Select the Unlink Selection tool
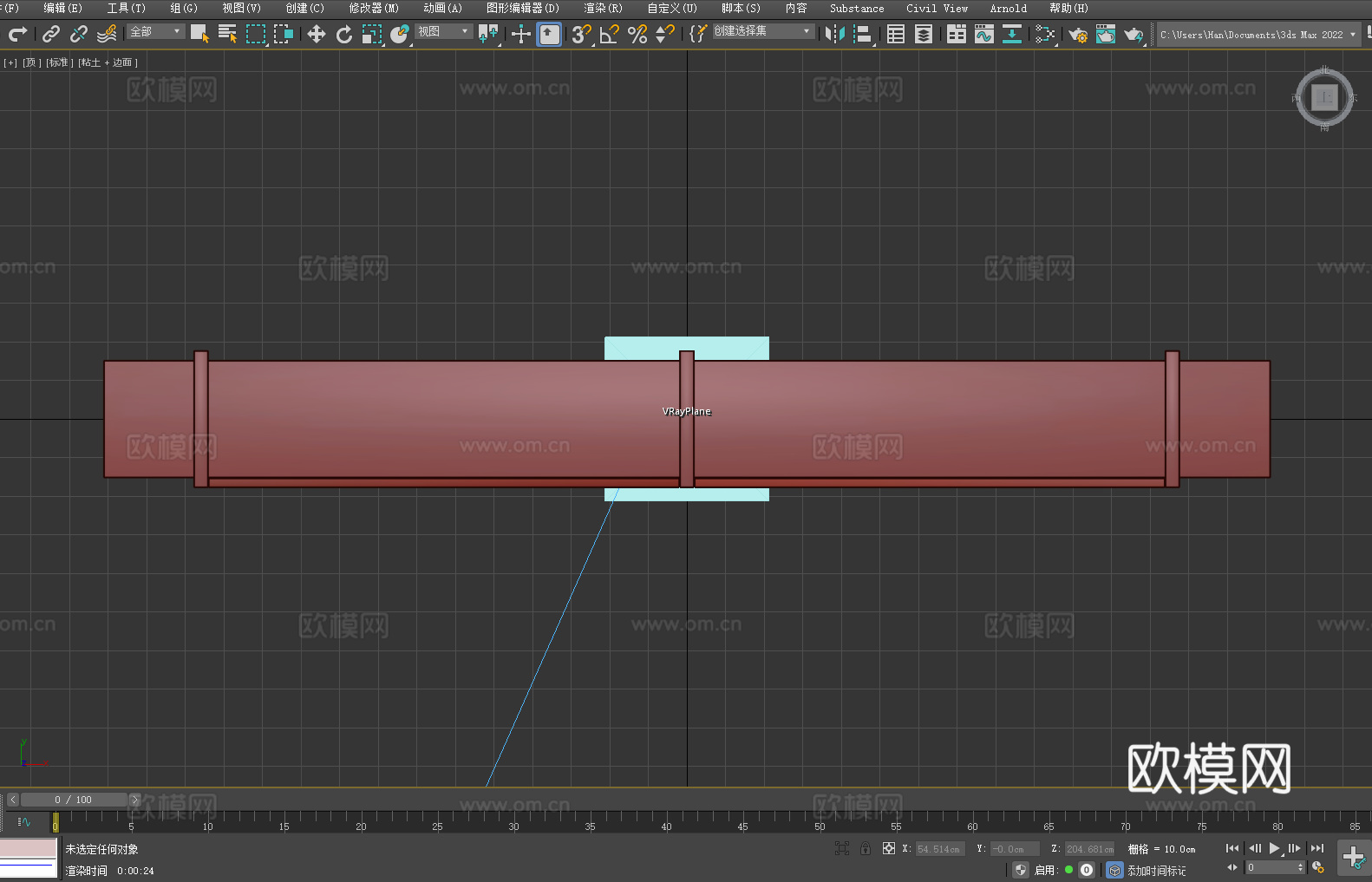The image size is (1372, 882). (79, 34)
